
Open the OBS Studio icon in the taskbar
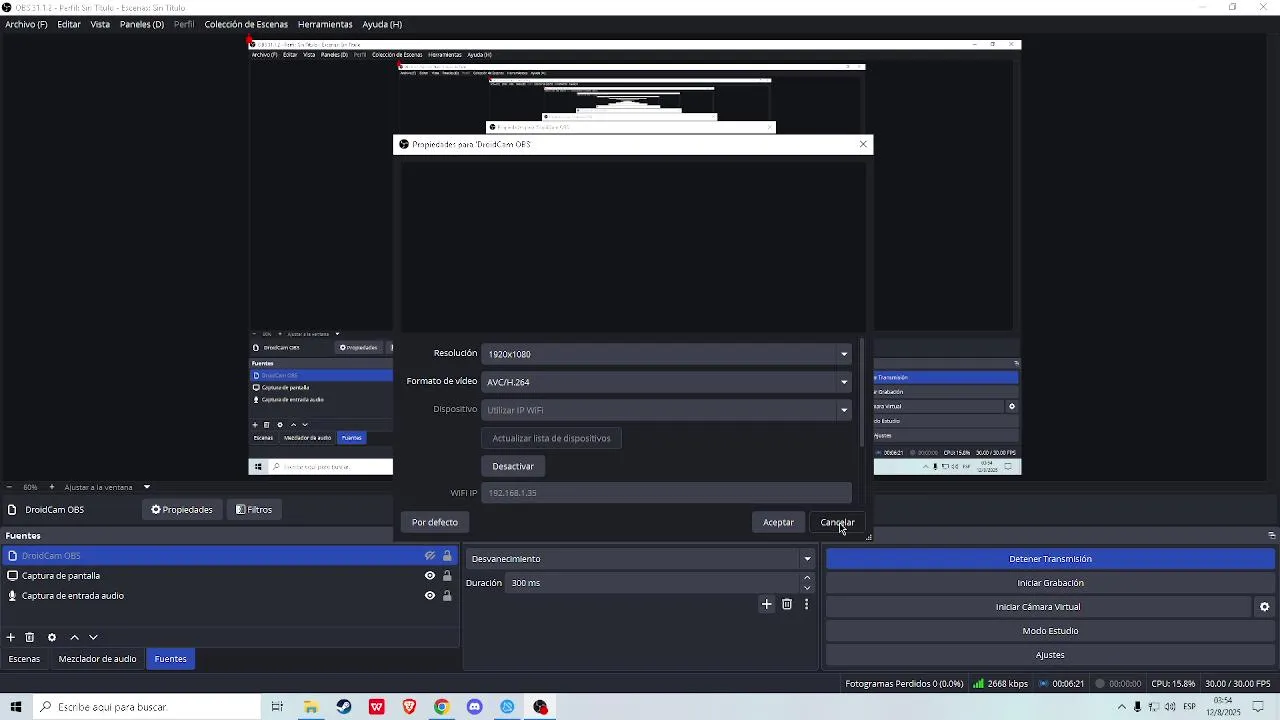click(x=541, y=707)
